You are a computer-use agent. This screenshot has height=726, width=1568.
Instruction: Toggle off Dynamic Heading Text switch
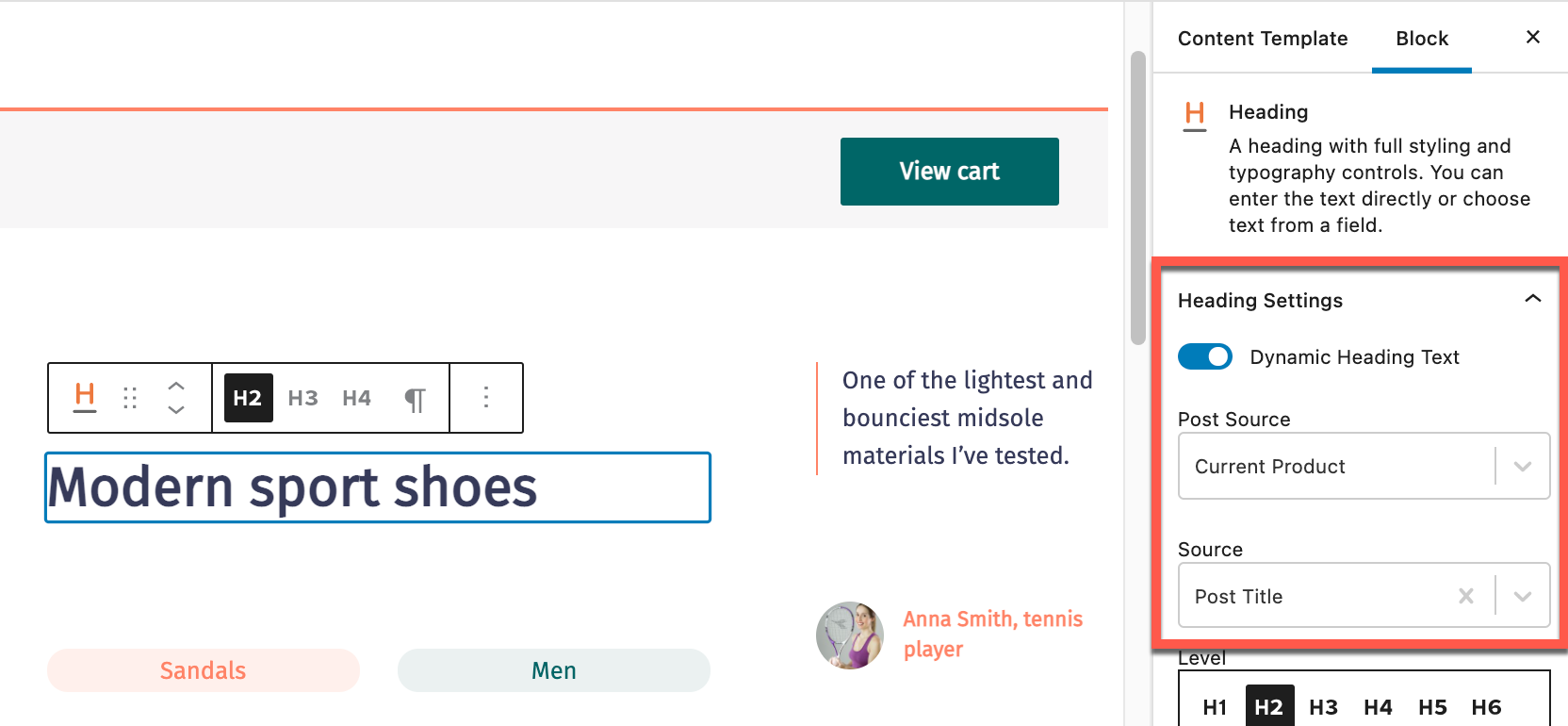tap(1205, 356)
